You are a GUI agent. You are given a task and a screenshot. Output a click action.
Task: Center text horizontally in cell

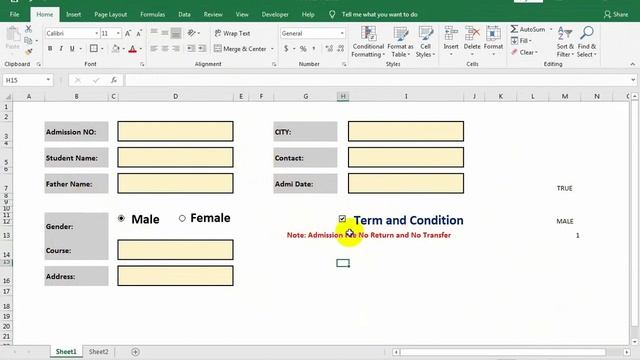pos(165,49)
